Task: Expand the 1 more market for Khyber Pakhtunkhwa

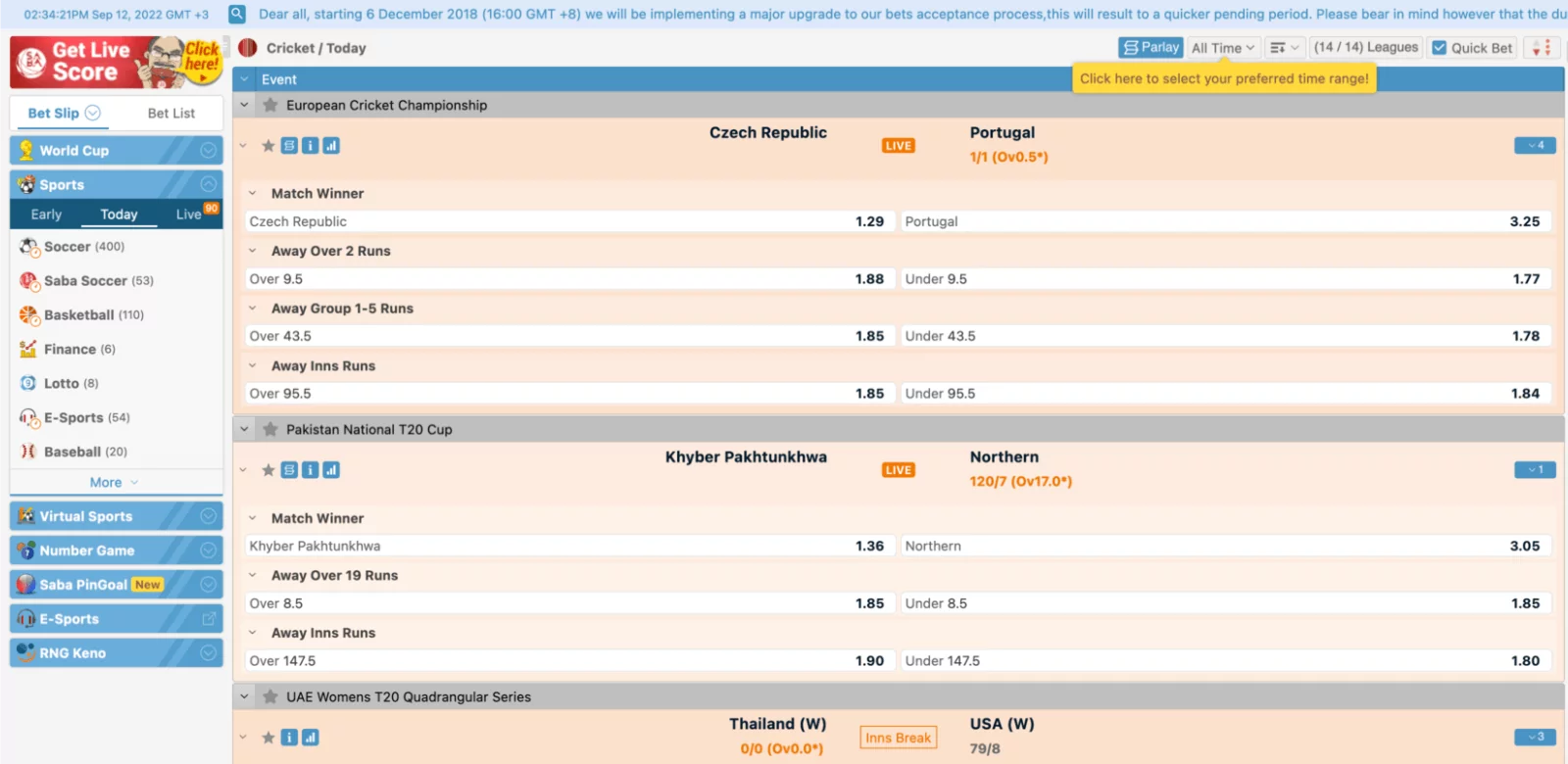Action: pos(1535,470)
